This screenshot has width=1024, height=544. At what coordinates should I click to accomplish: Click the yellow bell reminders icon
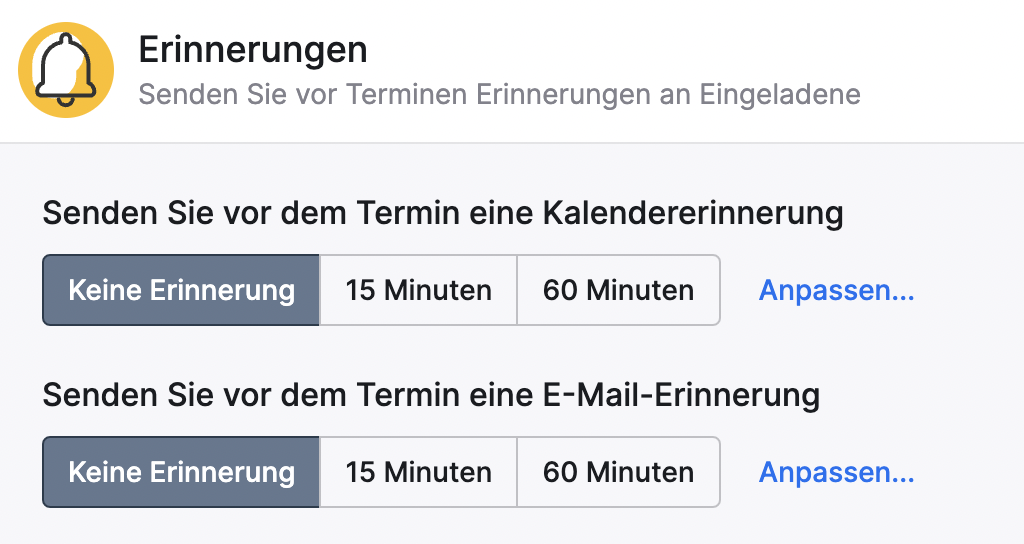66,70
